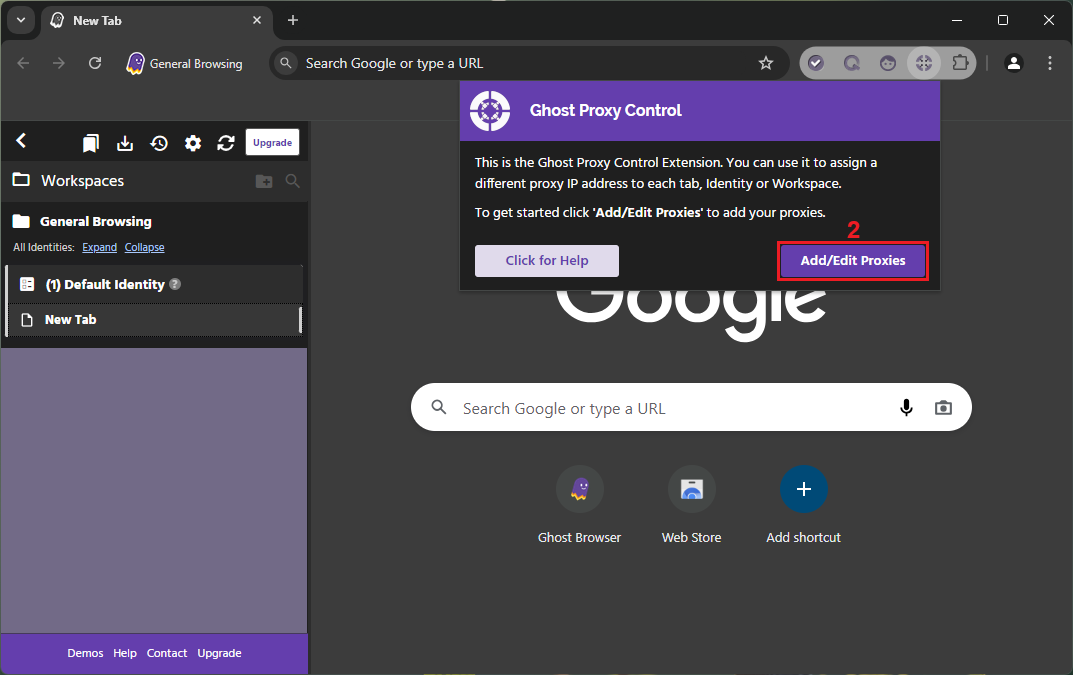Open the bookmarks icon in sidebar toolbar

90,143
